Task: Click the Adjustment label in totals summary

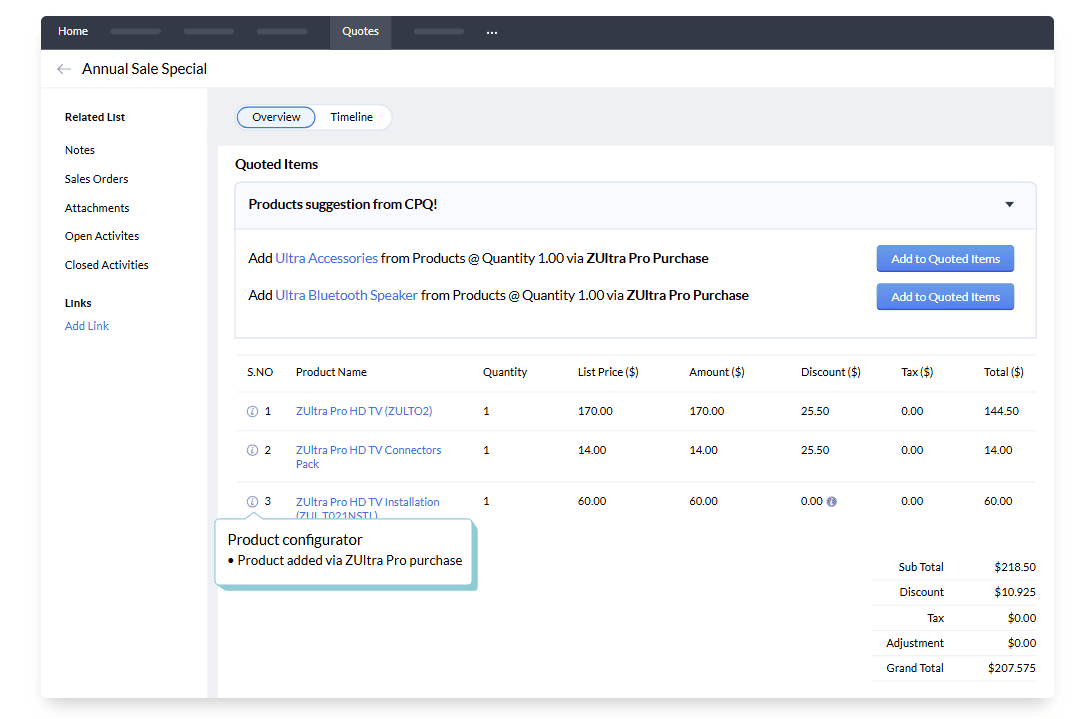Action: click(914, 643)
